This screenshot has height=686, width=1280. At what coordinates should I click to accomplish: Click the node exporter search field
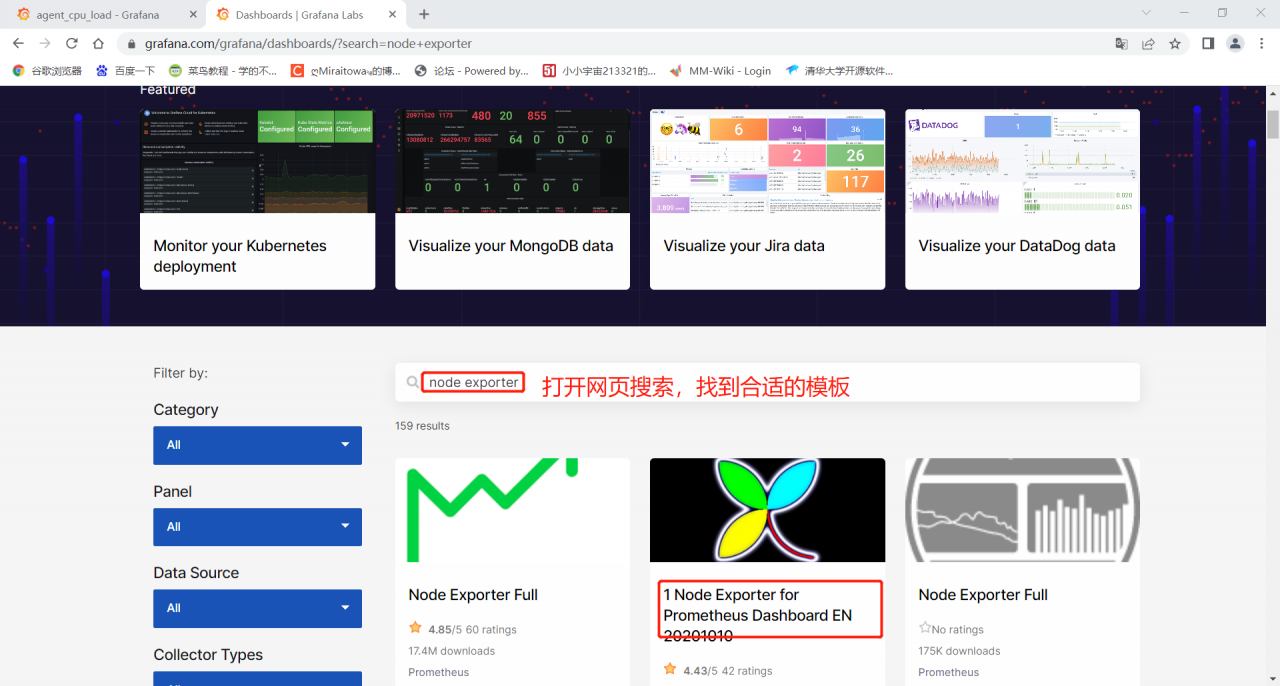pyautogui.click(x=767, y=383)
